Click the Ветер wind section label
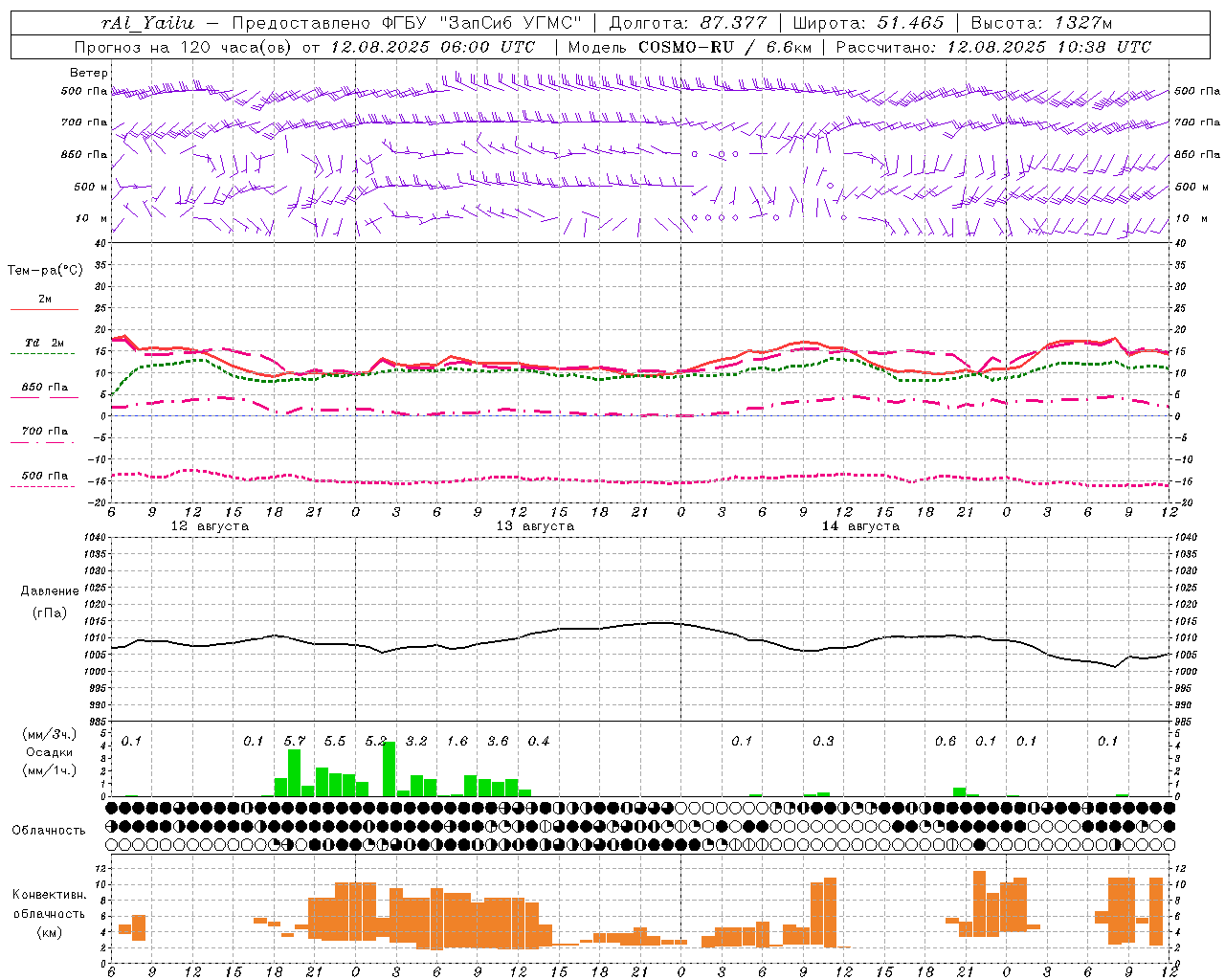 click(89, 73)
